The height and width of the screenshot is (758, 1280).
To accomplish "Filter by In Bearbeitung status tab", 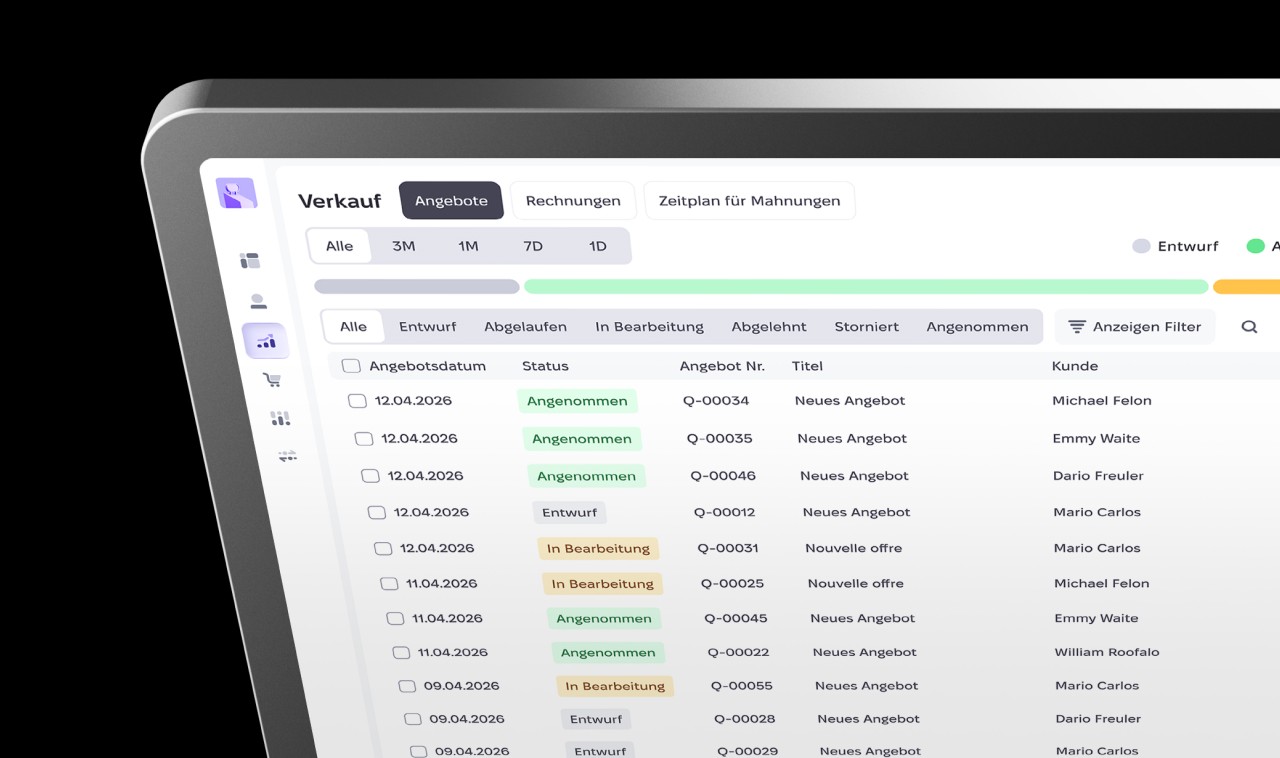I will pyautogui.click(x=649, y=327).
